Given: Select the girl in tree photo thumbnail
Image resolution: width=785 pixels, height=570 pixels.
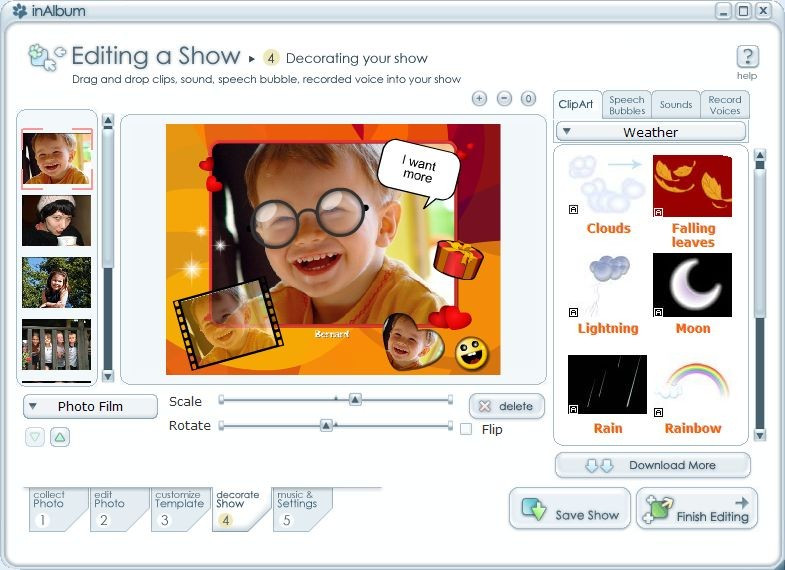Looking at the screenshot, I should point(57,282).
